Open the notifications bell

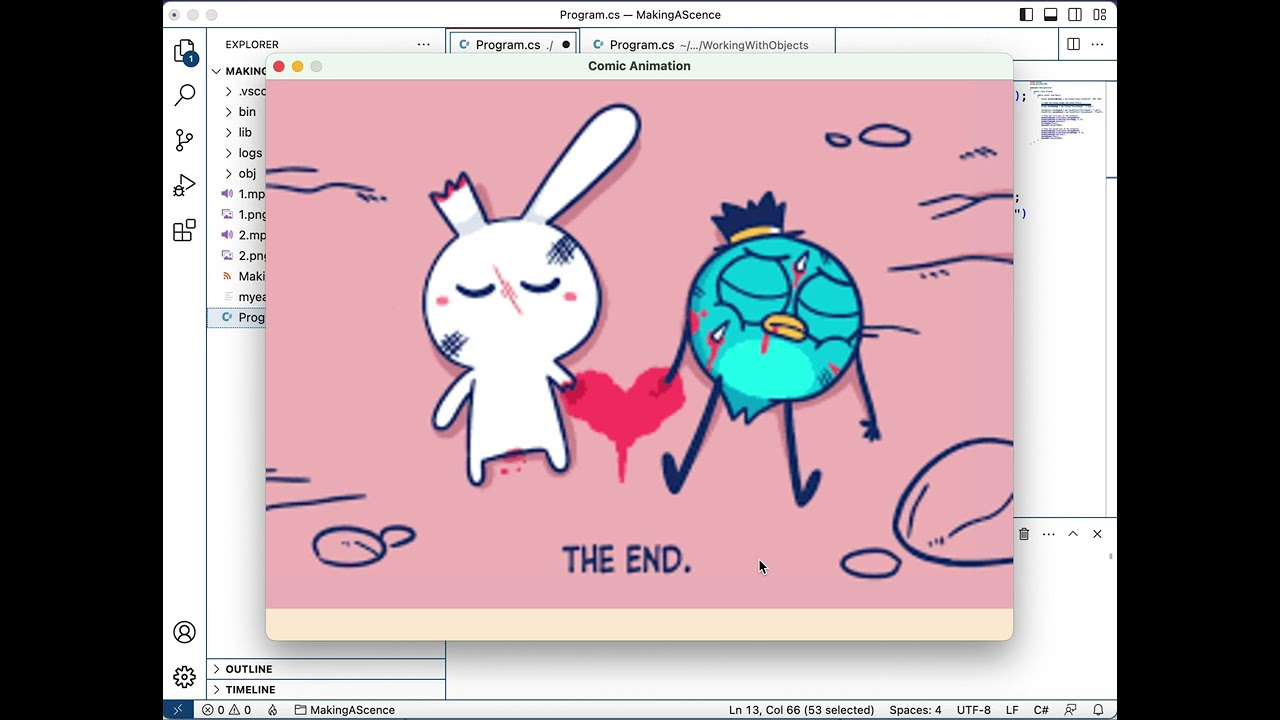[1098, 710]
